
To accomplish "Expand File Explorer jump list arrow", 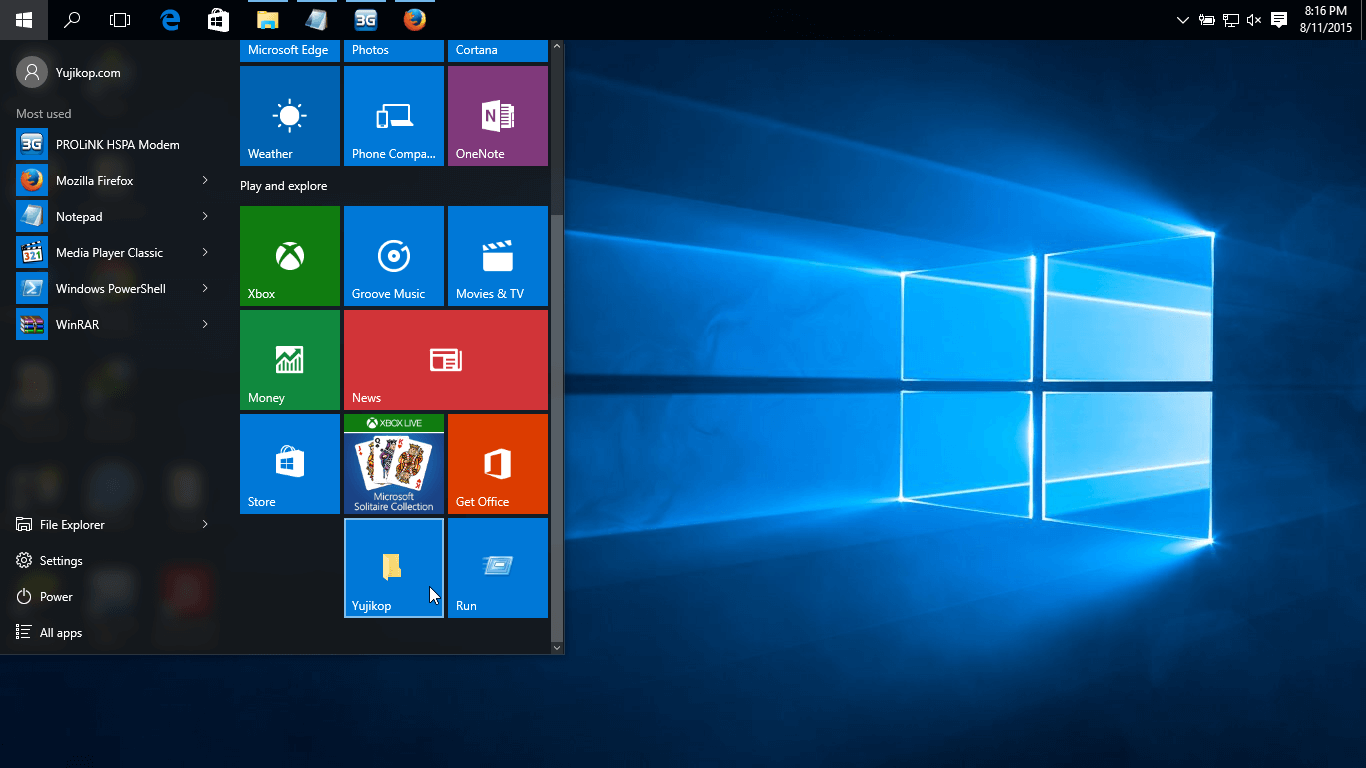I will (205, 525).
